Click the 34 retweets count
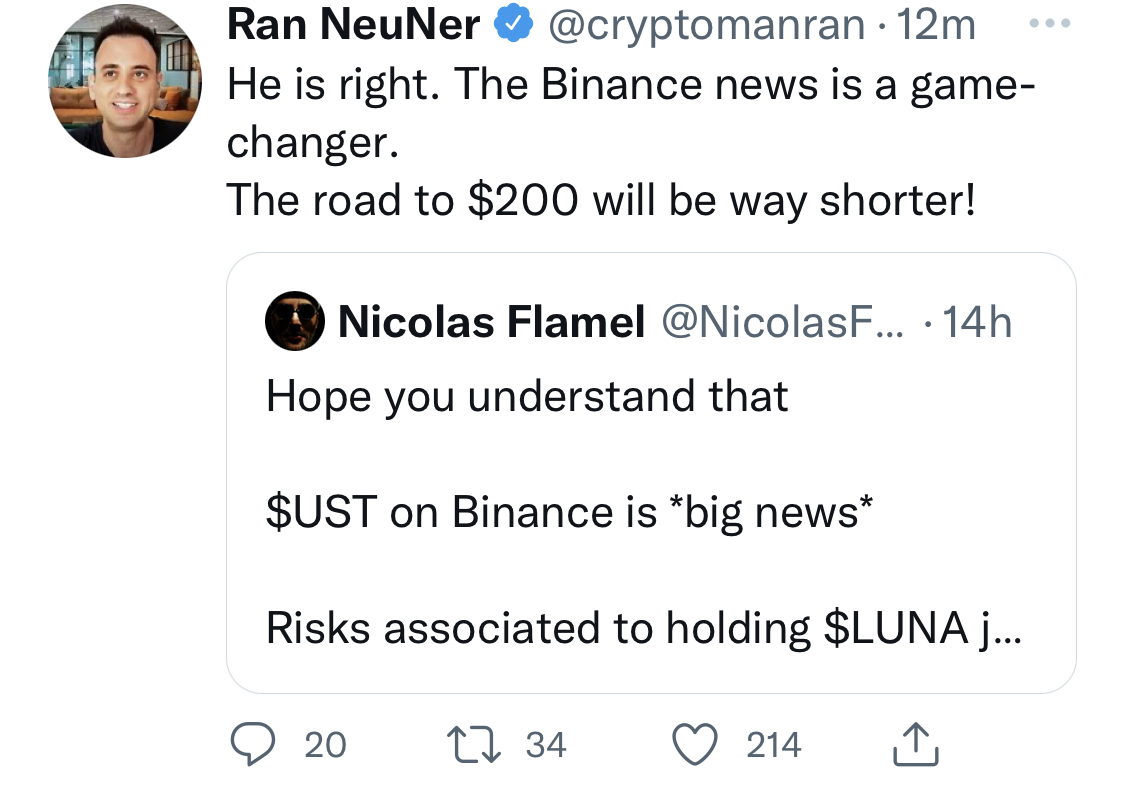 (x=546, y=745)
